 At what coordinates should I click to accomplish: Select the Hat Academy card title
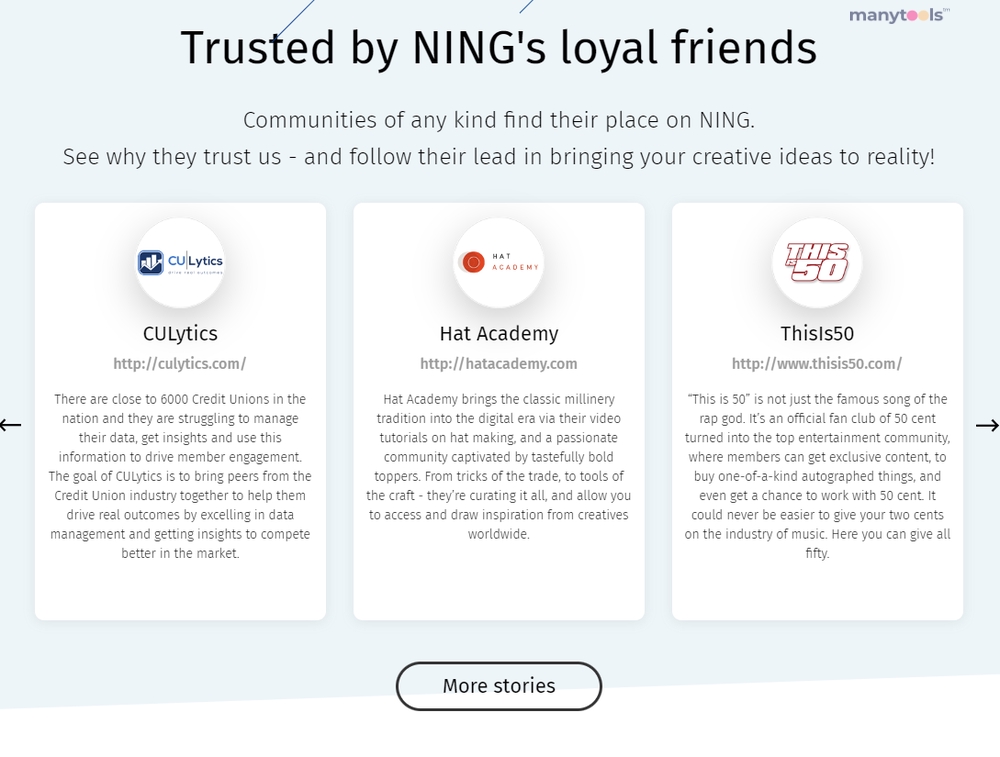click(x=499, y=334)
